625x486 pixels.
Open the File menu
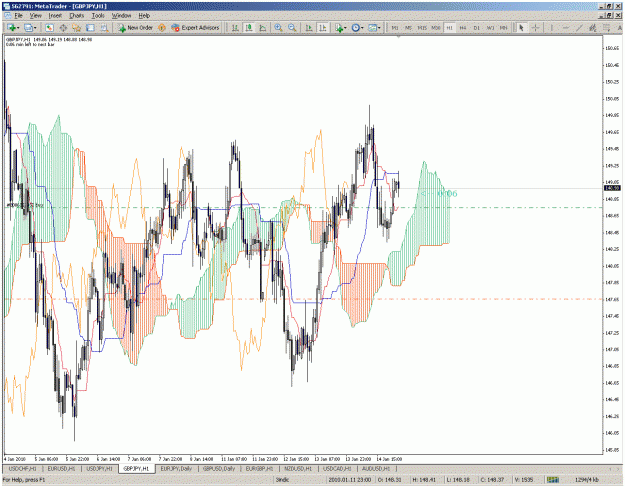tap(19, 16)
